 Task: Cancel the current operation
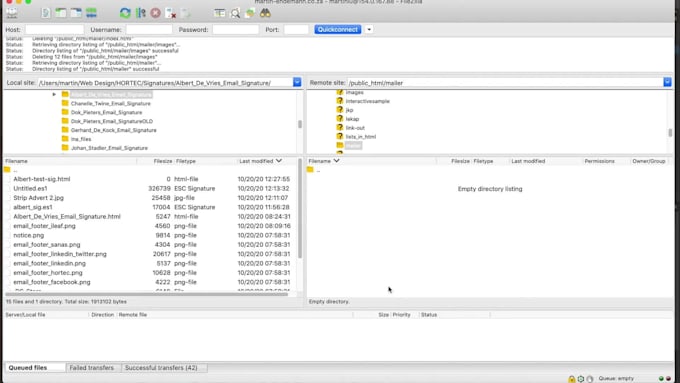click(x=156, y=13)
